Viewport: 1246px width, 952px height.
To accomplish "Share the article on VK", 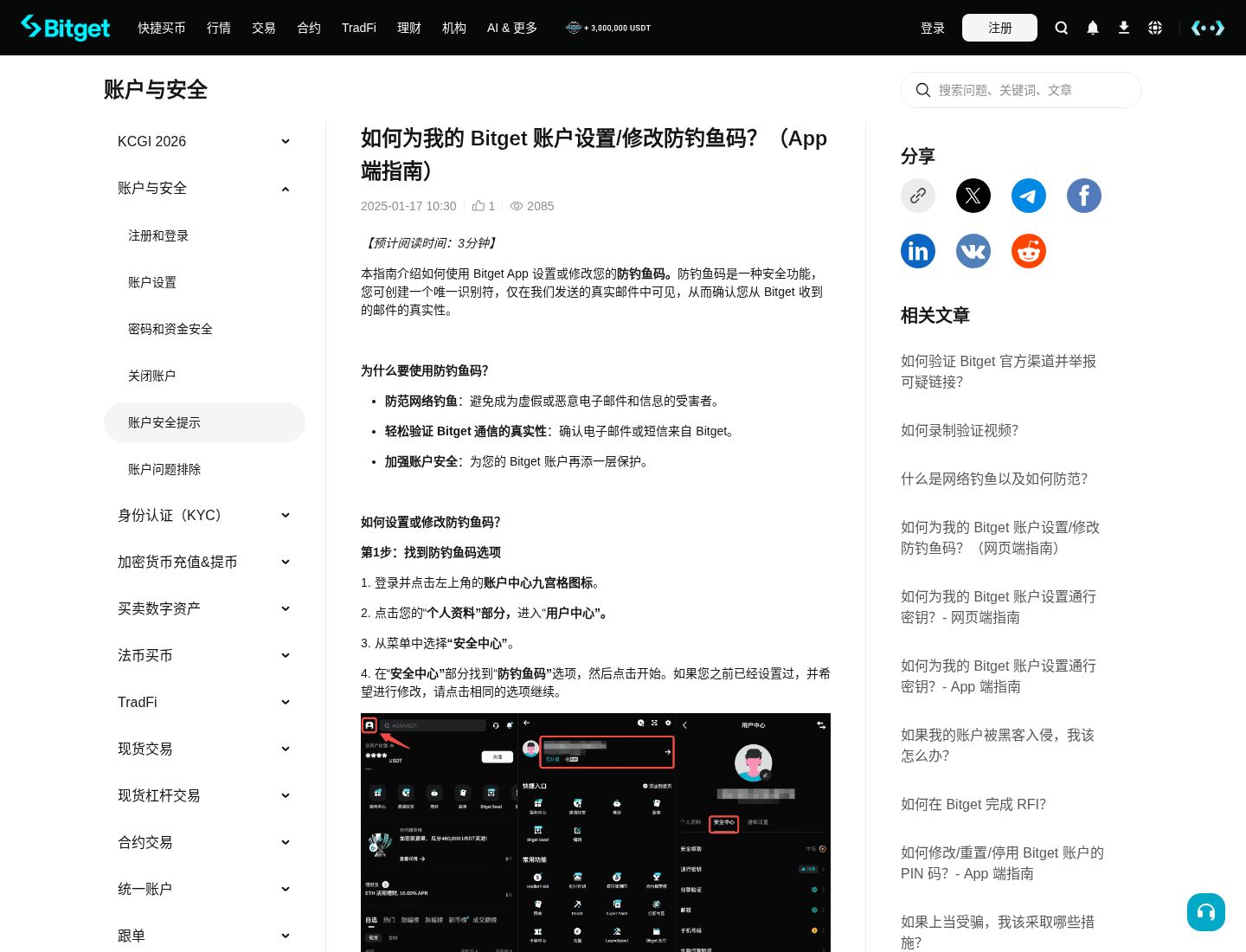I will (973, 251).
